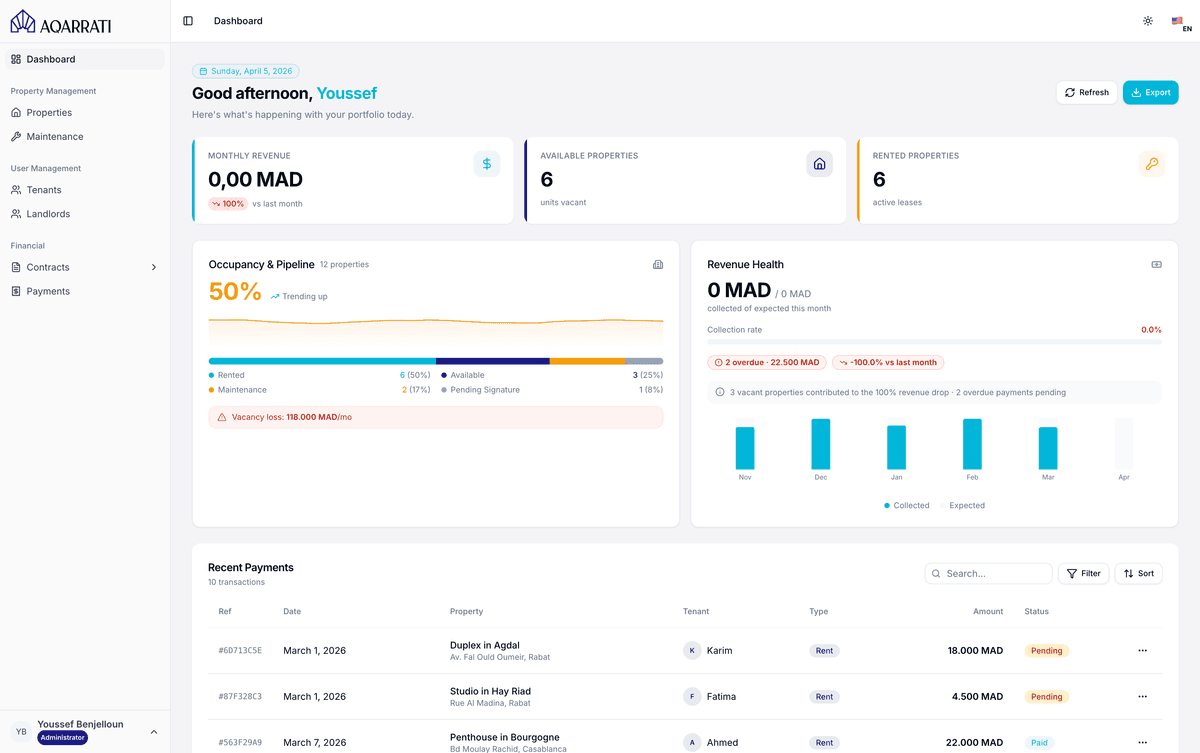This screenshot has height=753, width=1200.
Task: Toggle the Collected series in the chart legend
Action: tap(906, 505)
